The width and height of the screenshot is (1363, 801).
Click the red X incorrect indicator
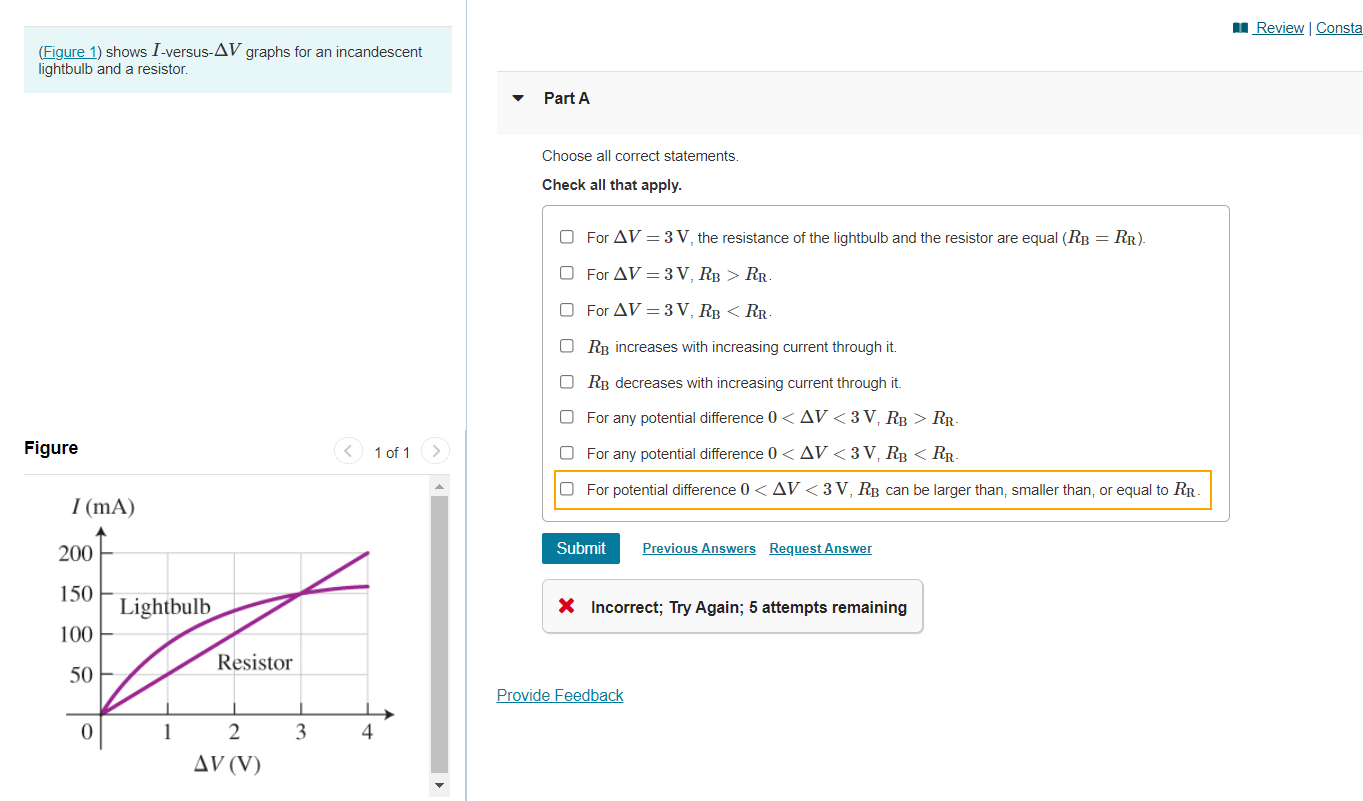[x=565, y=604]
